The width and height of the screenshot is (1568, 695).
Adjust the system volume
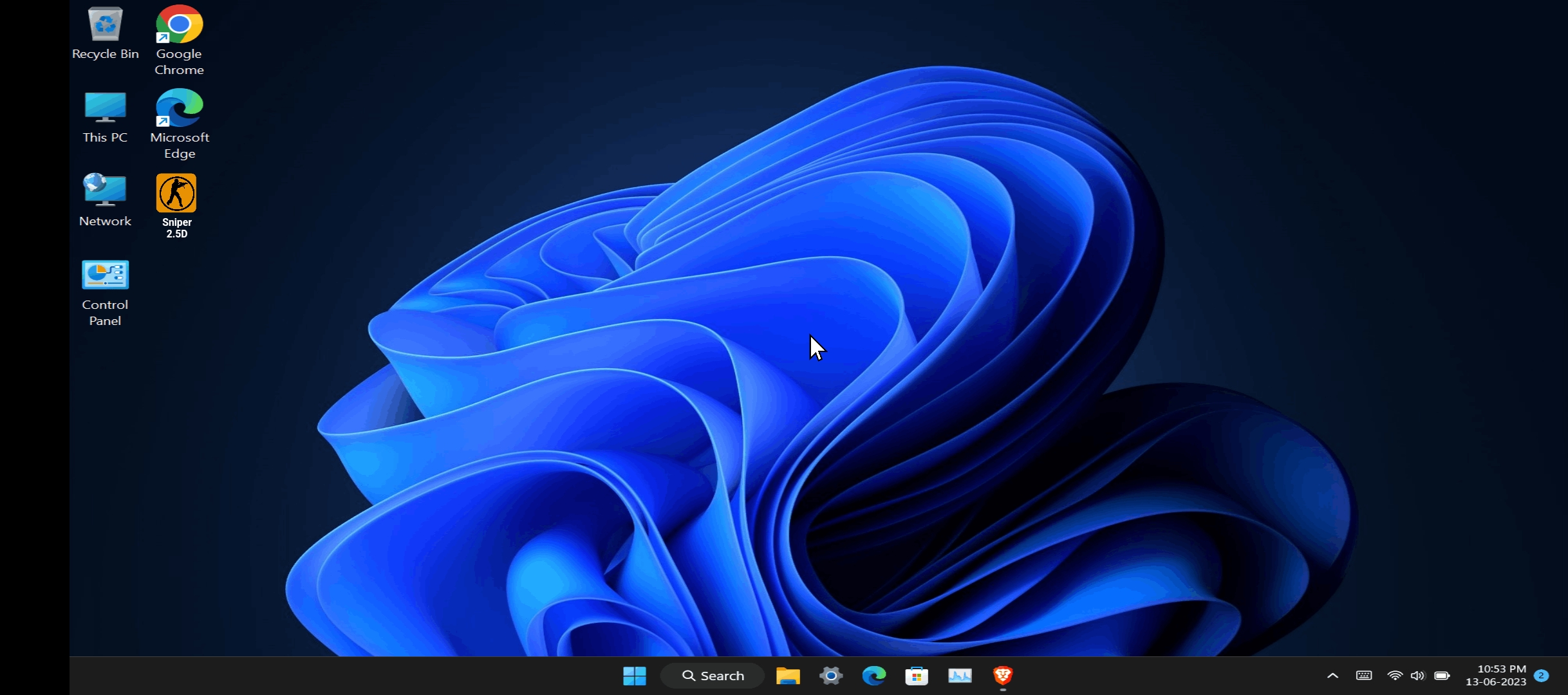1418,676
